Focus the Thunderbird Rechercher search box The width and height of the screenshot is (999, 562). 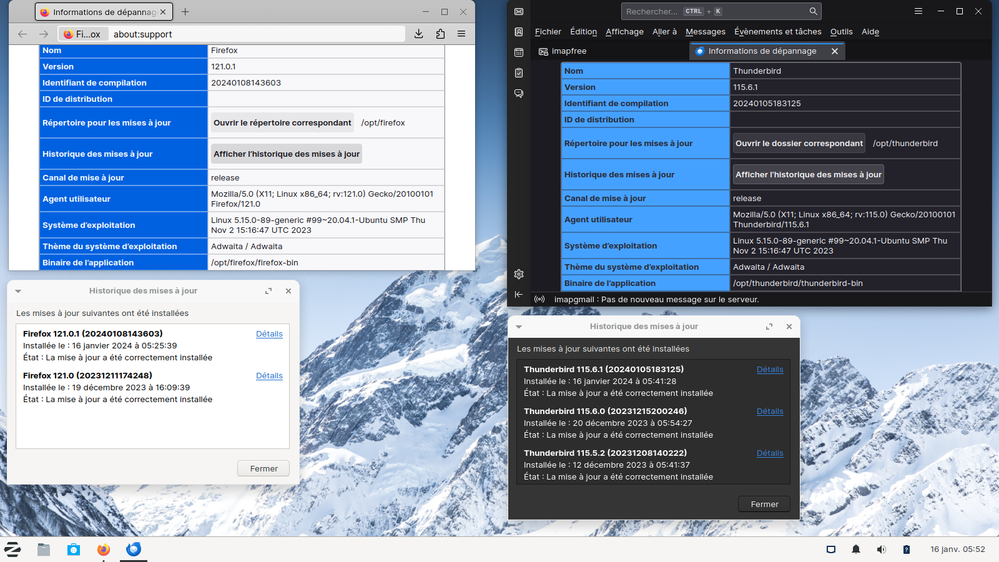(721, 11)
